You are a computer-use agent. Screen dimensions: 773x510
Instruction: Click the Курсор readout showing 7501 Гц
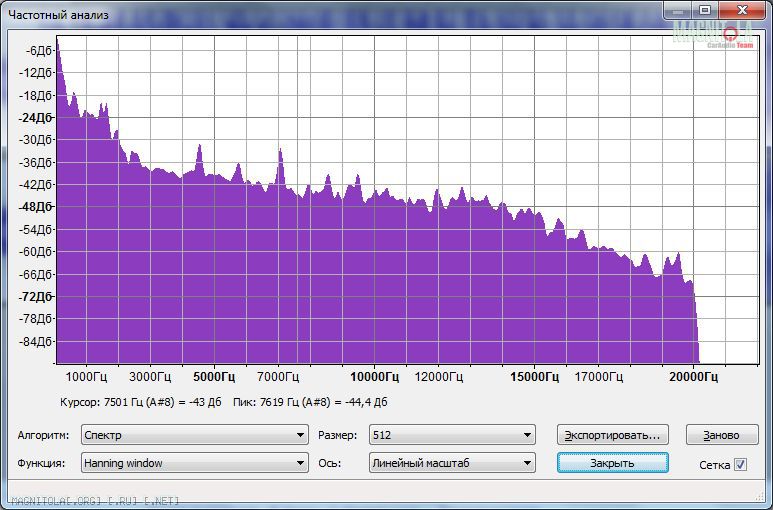point(141,402)
